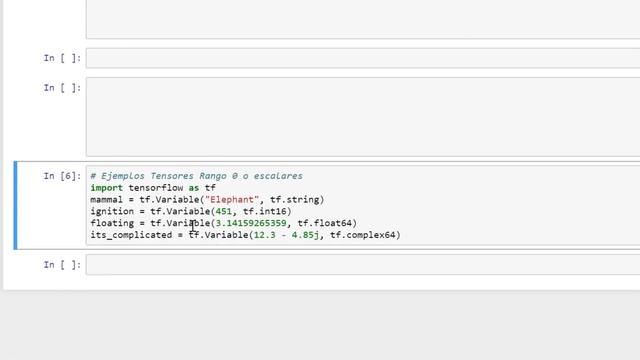Click the first small empty code cell
Screen dimensions: 640x360
point(363,58)
